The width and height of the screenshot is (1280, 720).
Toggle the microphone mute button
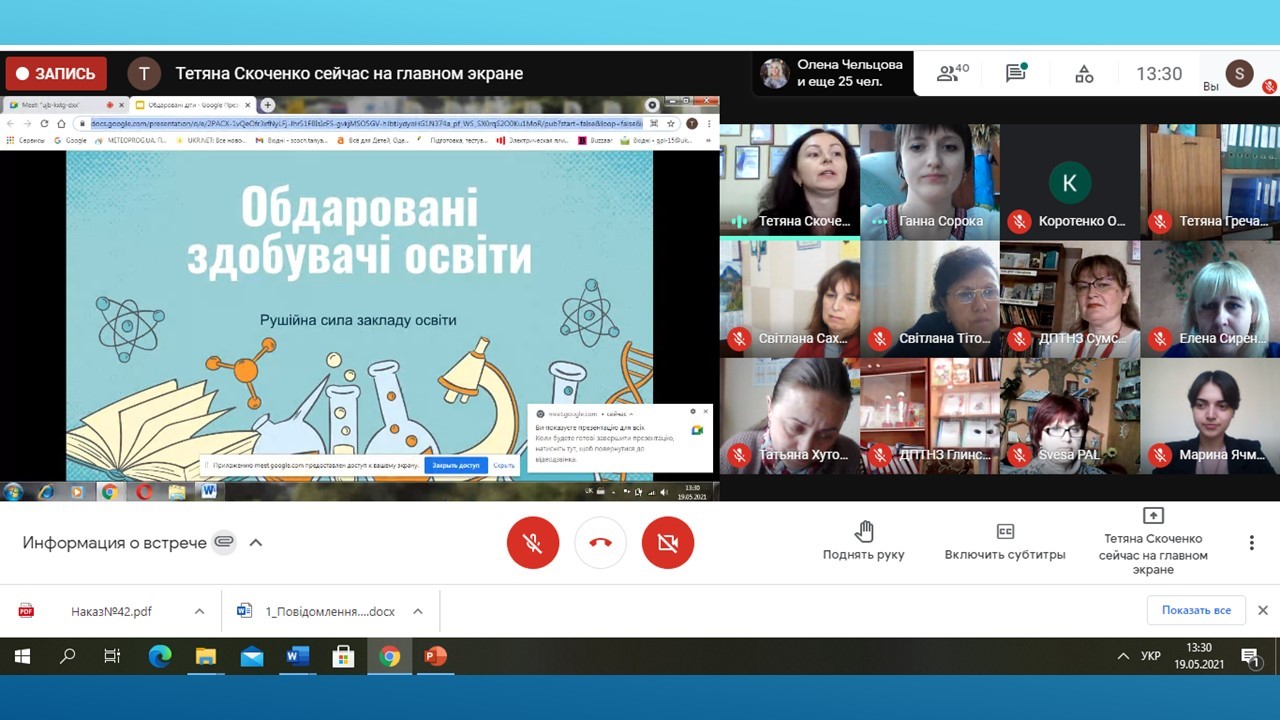click(533, 543)
